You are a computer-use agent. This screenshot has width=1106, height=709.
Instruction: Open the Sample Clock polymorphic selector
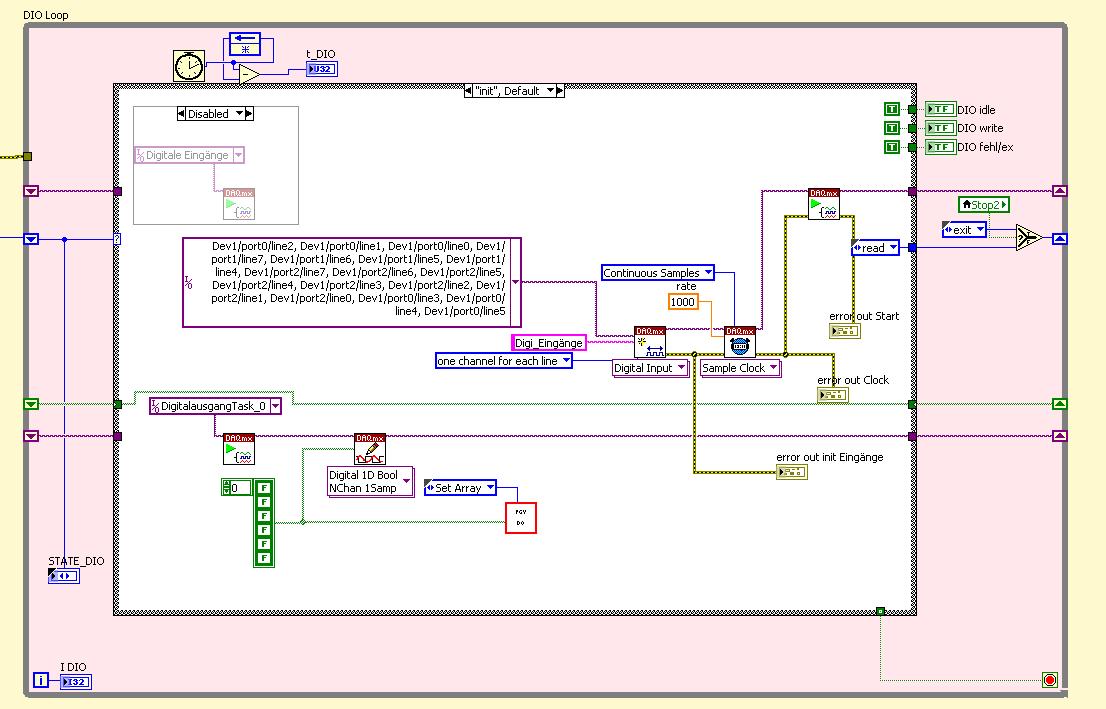pos(773,368)
